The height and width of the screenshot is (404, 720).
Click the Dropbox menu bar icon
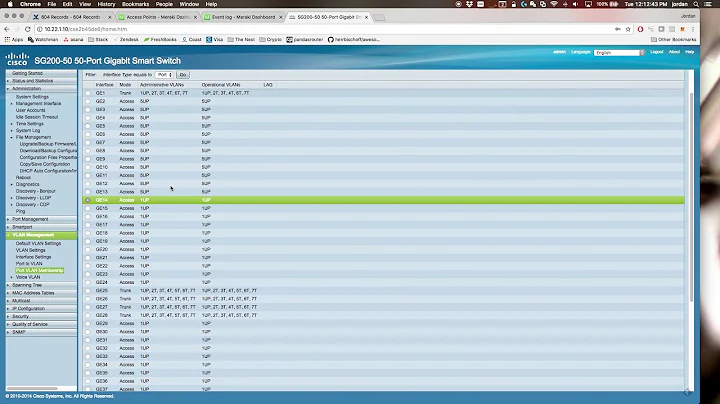[x=469, y=4]
